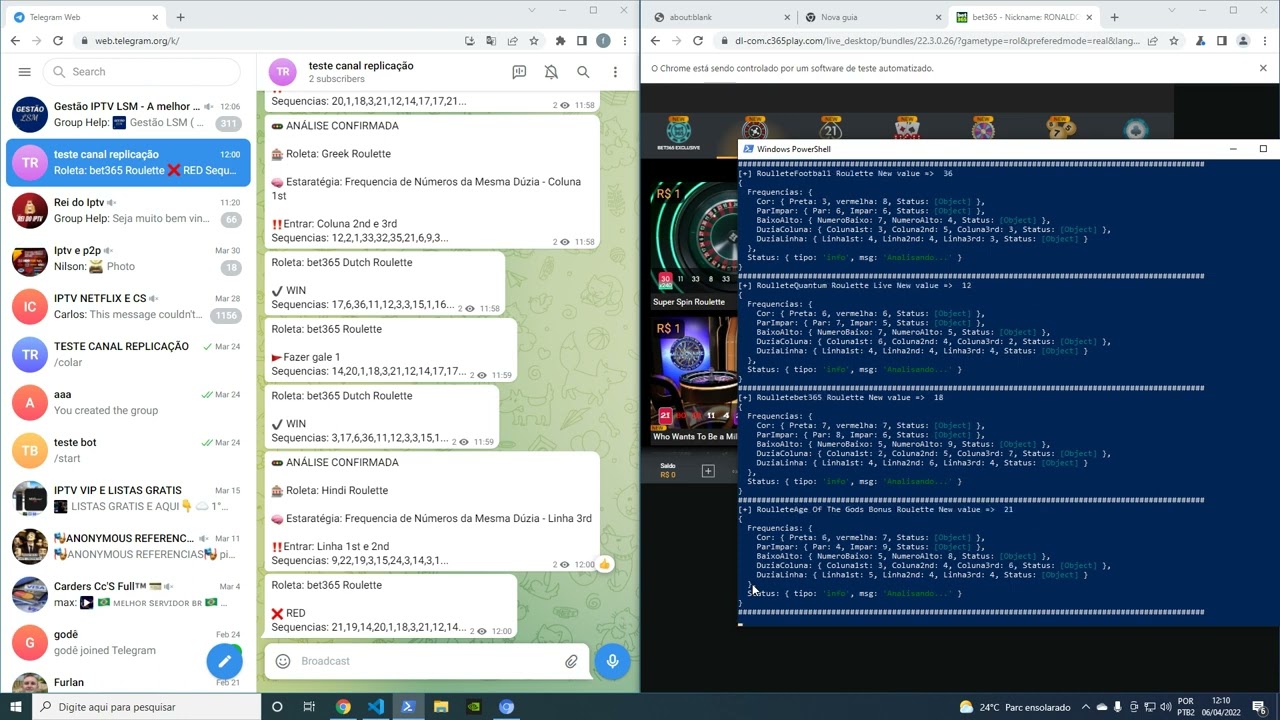Expand system tray hidden icons chevron
This screenshot has width=1280, height=720.
[1086, 707]
